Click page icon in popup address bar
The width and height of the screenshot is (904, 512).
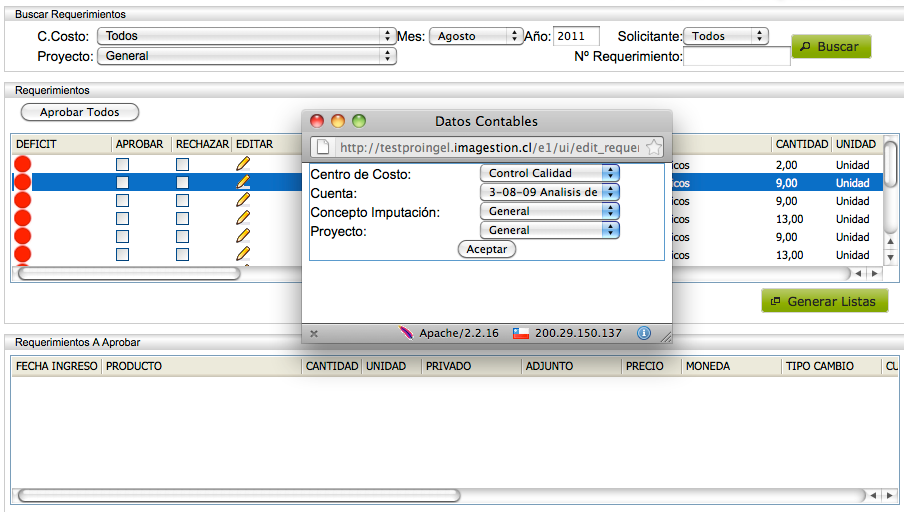click(x=323, y=147)
